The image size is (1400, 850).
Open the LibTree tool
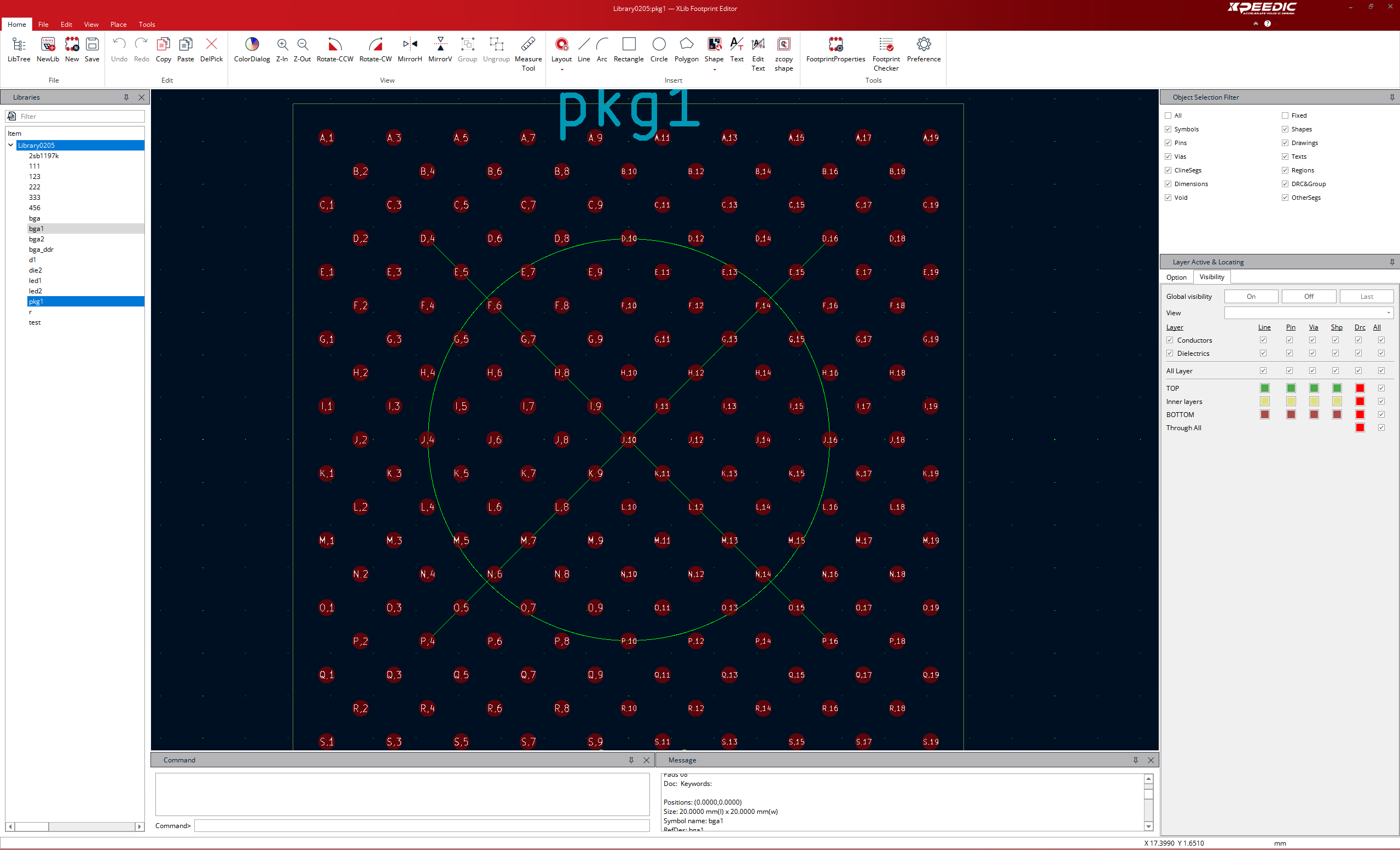coord(19,49)
